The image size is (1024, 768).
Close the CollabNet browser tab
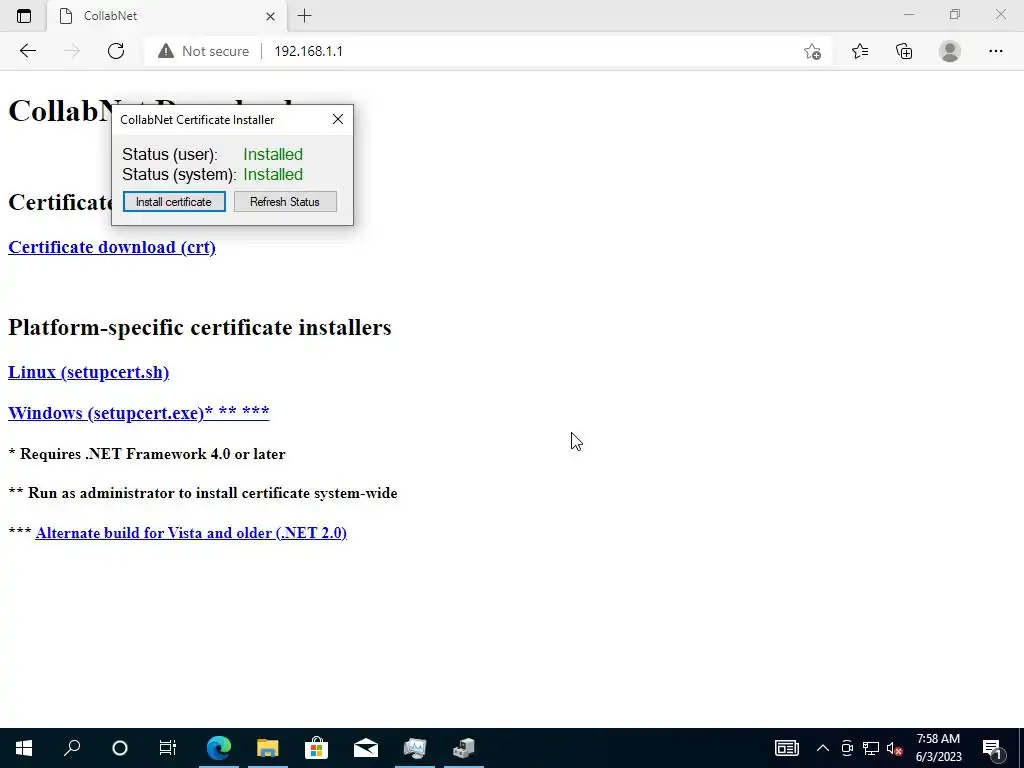point(270,16)
